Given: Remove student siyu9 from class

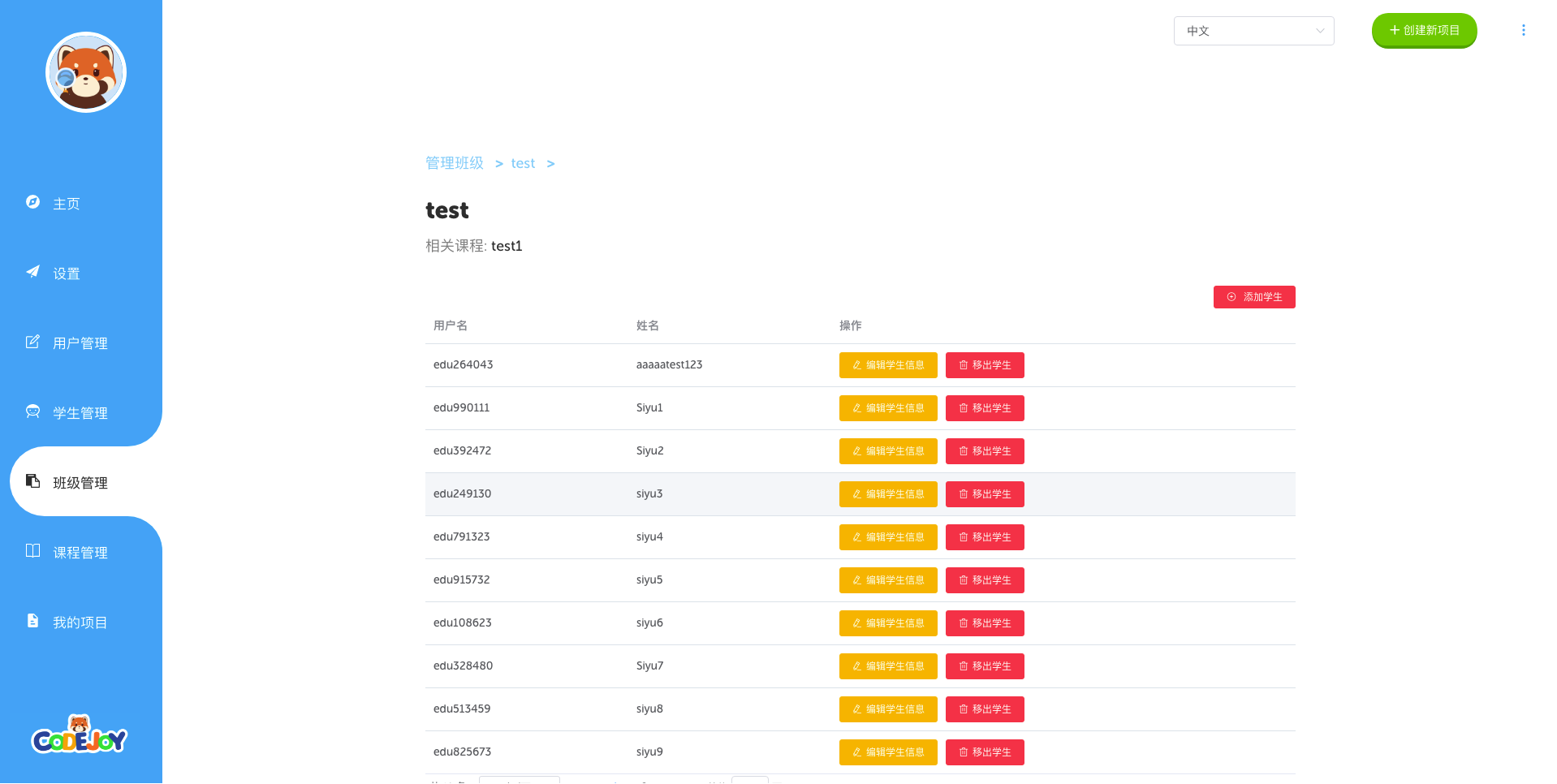Looking at the screenshot, I should pyautogui.click(x=985, y=752).
